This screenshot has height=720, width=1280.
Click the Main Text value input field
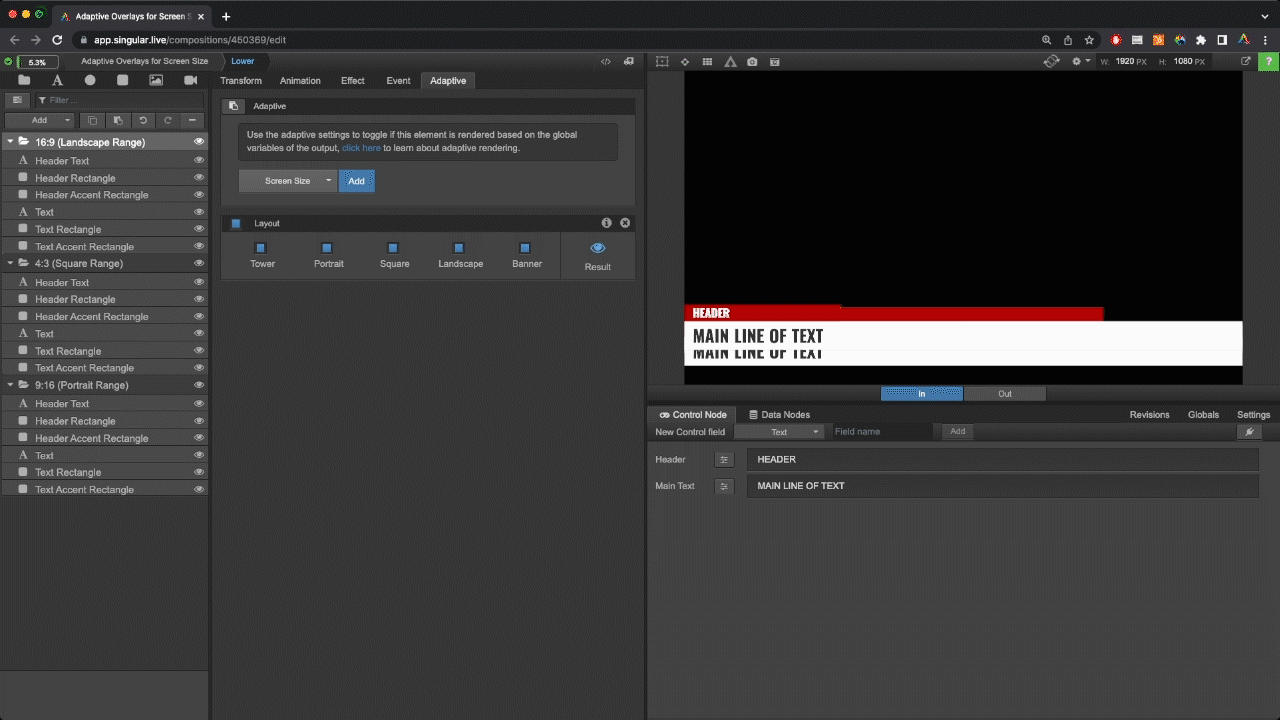tap(1001, 486)
